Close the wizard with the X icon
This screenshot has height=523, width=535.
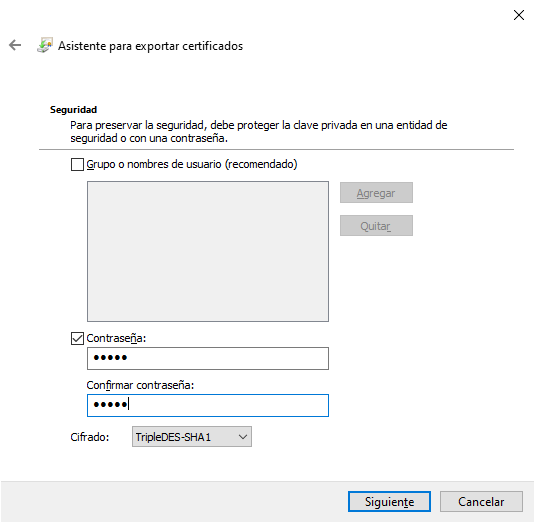point(519,15)
